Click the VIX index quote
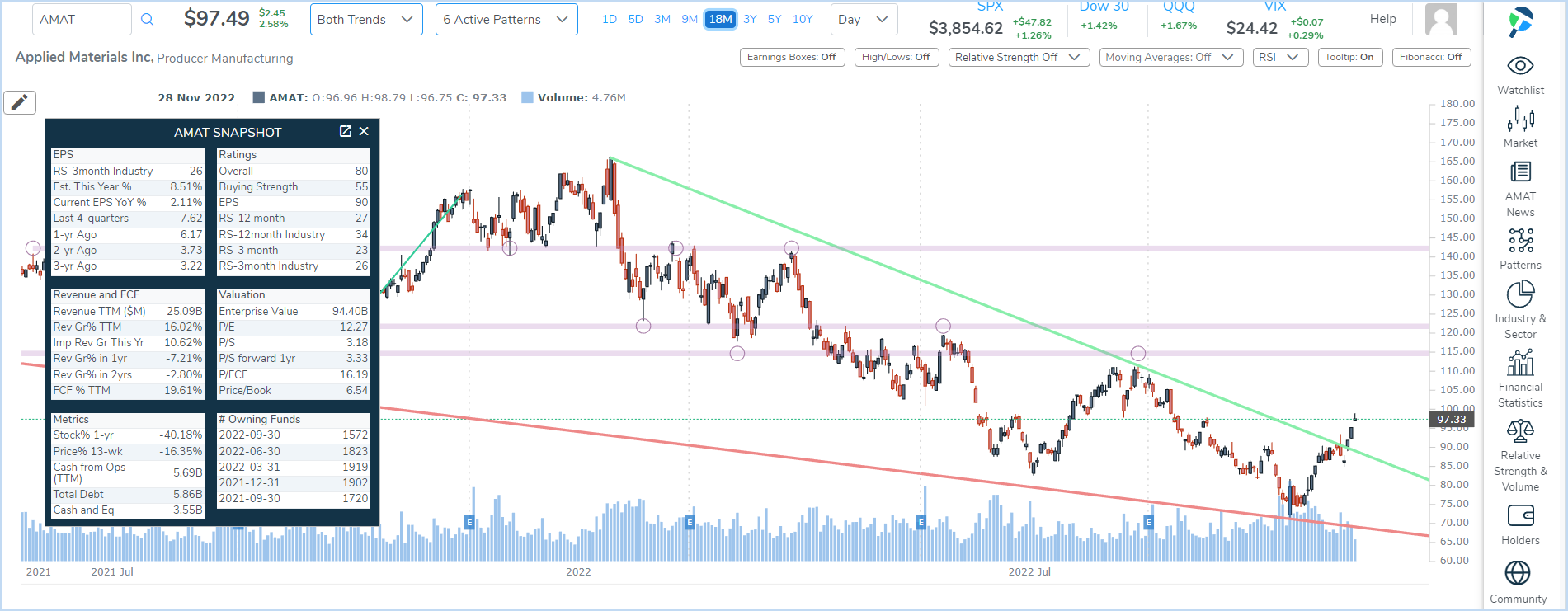This screenshot has height=611, width=1568. [x=1274, y=21]
